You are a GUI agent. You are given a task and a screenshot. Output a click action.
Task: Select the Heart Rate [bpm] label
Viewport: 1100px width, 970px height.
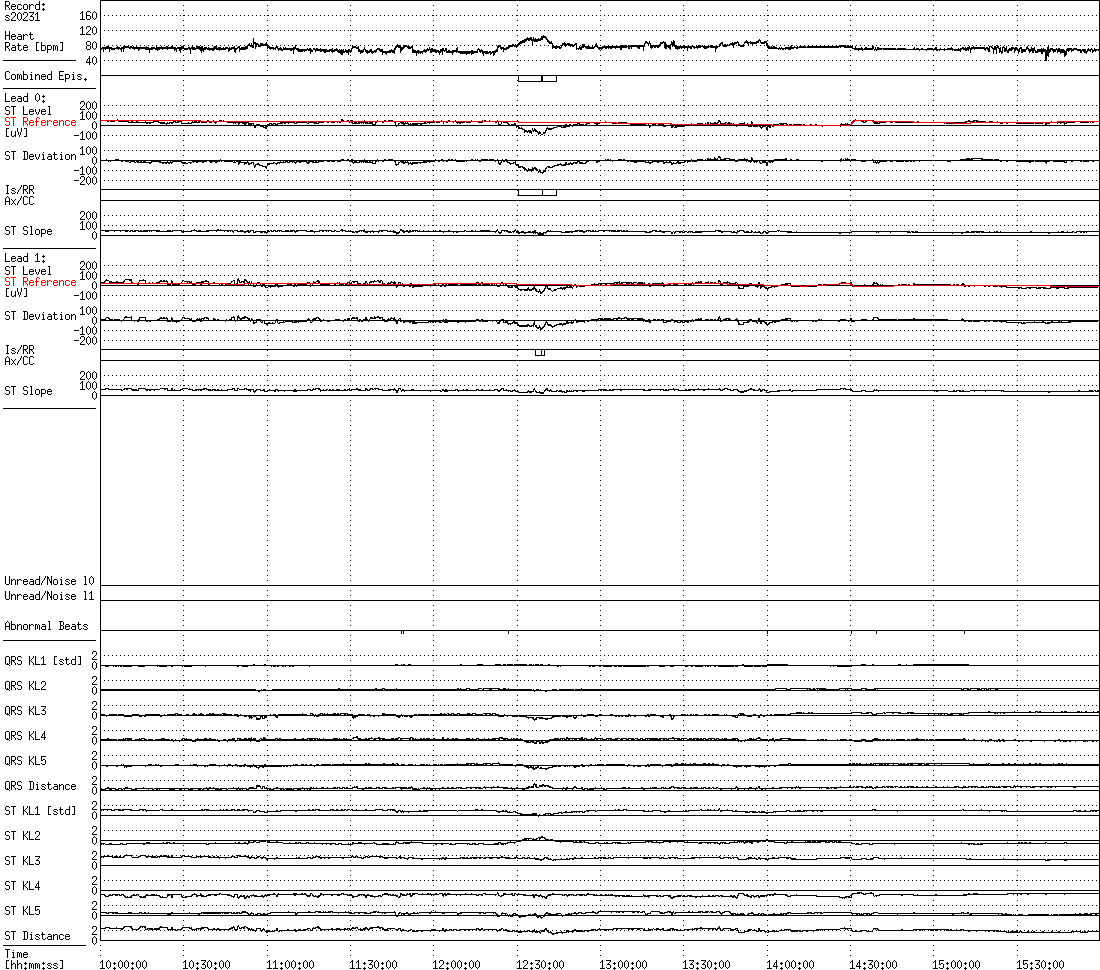34,41
